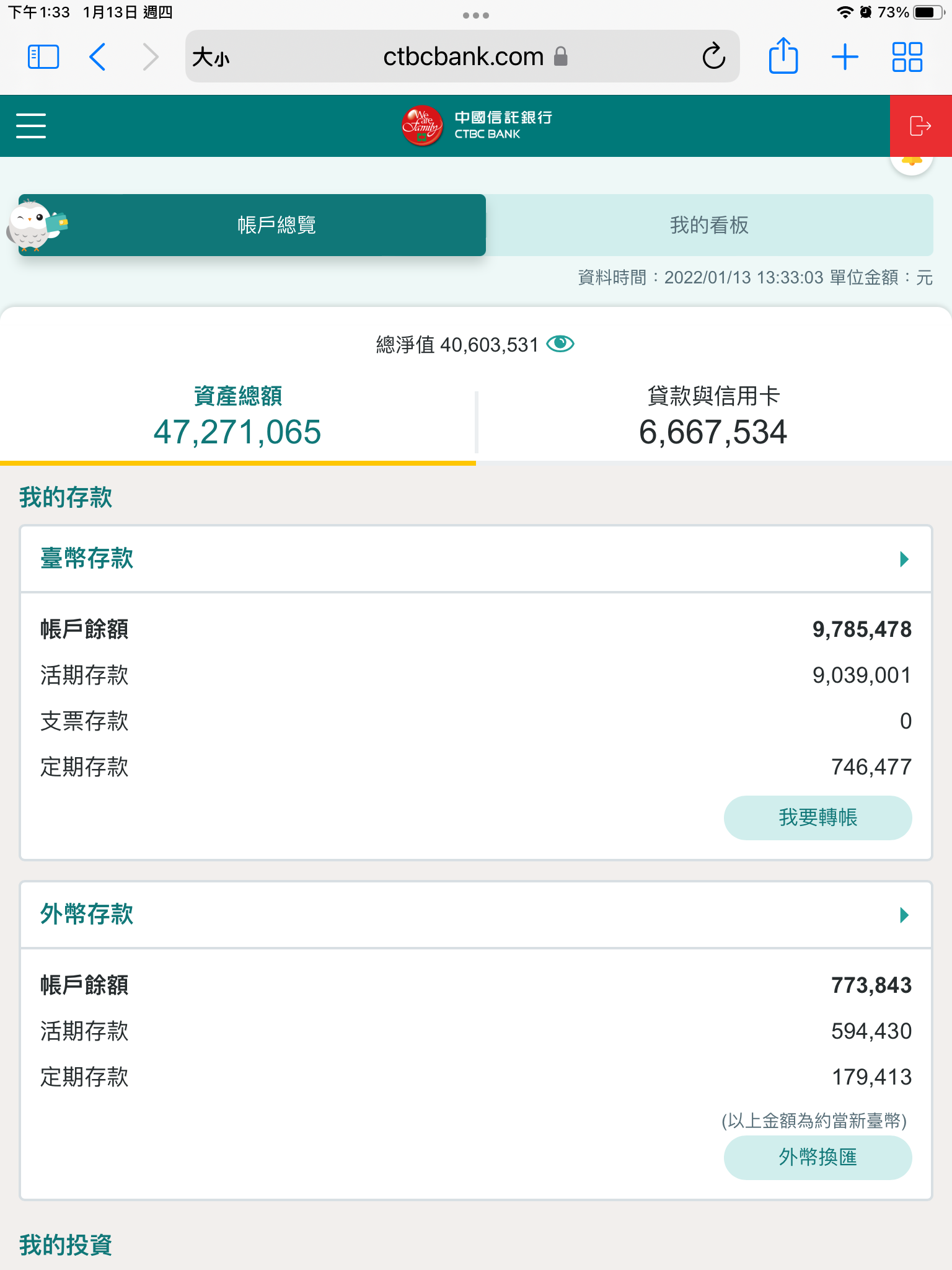
Task: Hide total net worth with eye icon
Action: pyautogui.click(x=560, y=344)
